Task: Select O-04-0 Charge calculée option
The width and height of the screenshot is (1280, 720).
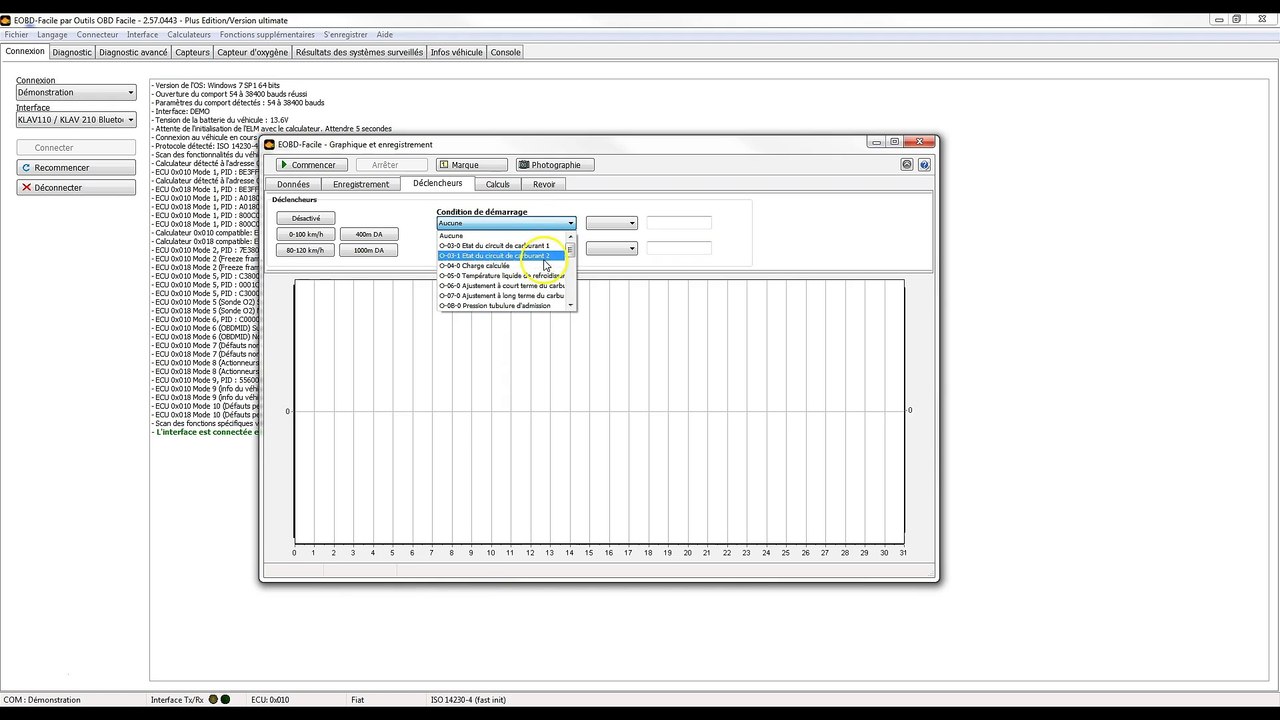Action: (501, 266)
